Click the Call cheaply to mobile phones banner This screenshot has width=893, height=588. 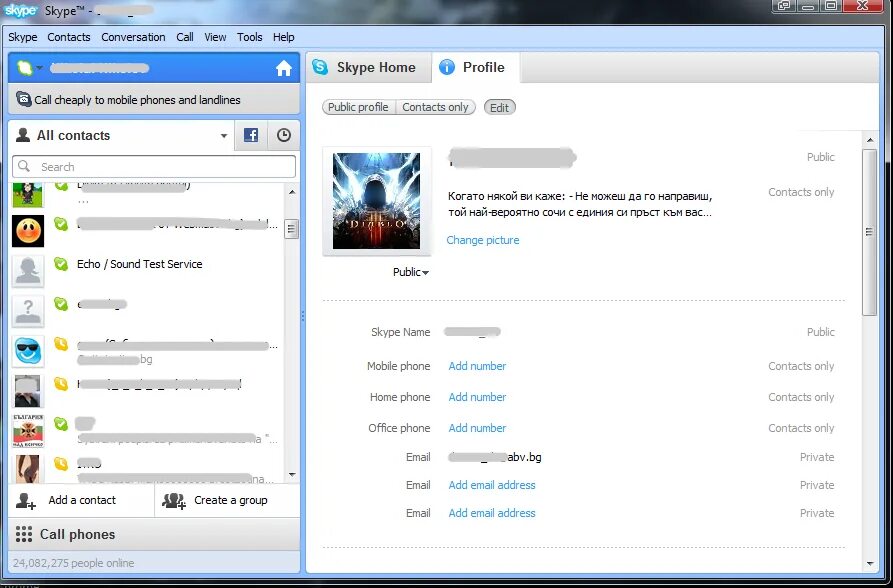(154, 100)
